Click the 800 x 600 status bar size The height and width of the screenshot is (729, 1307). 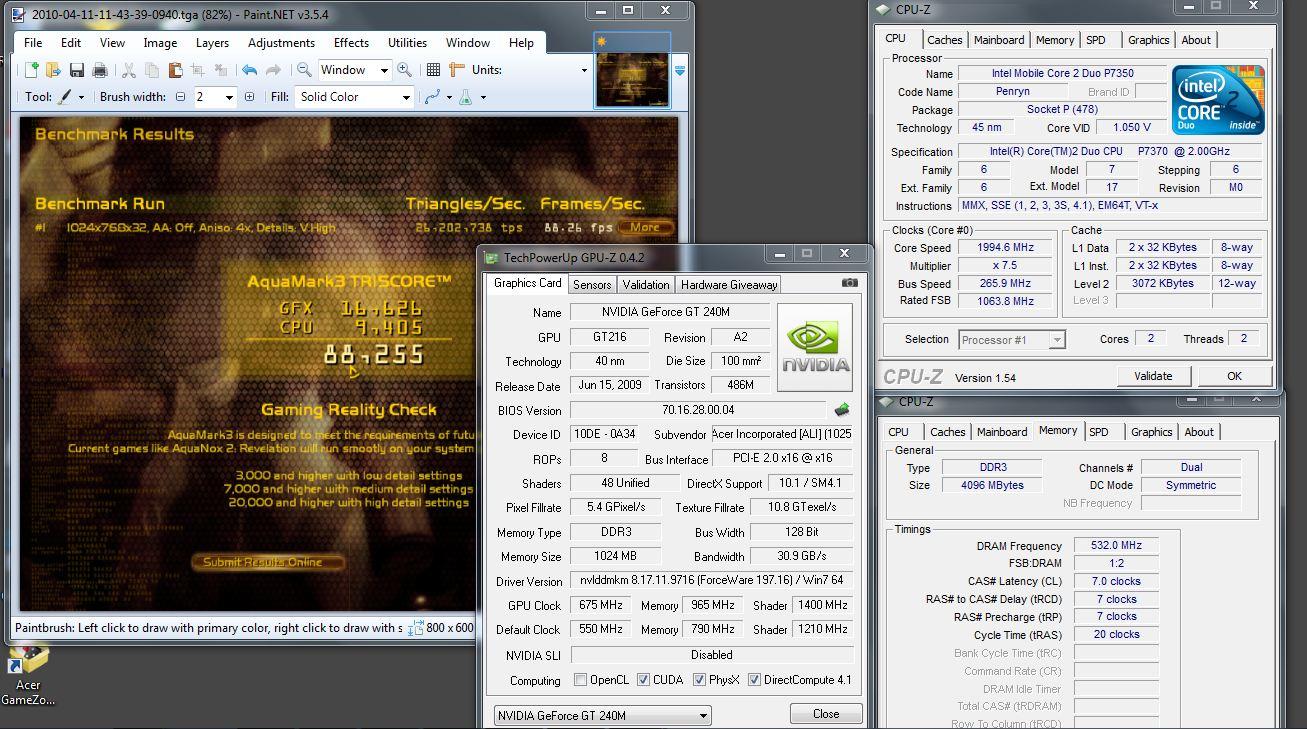pos(449,628)
